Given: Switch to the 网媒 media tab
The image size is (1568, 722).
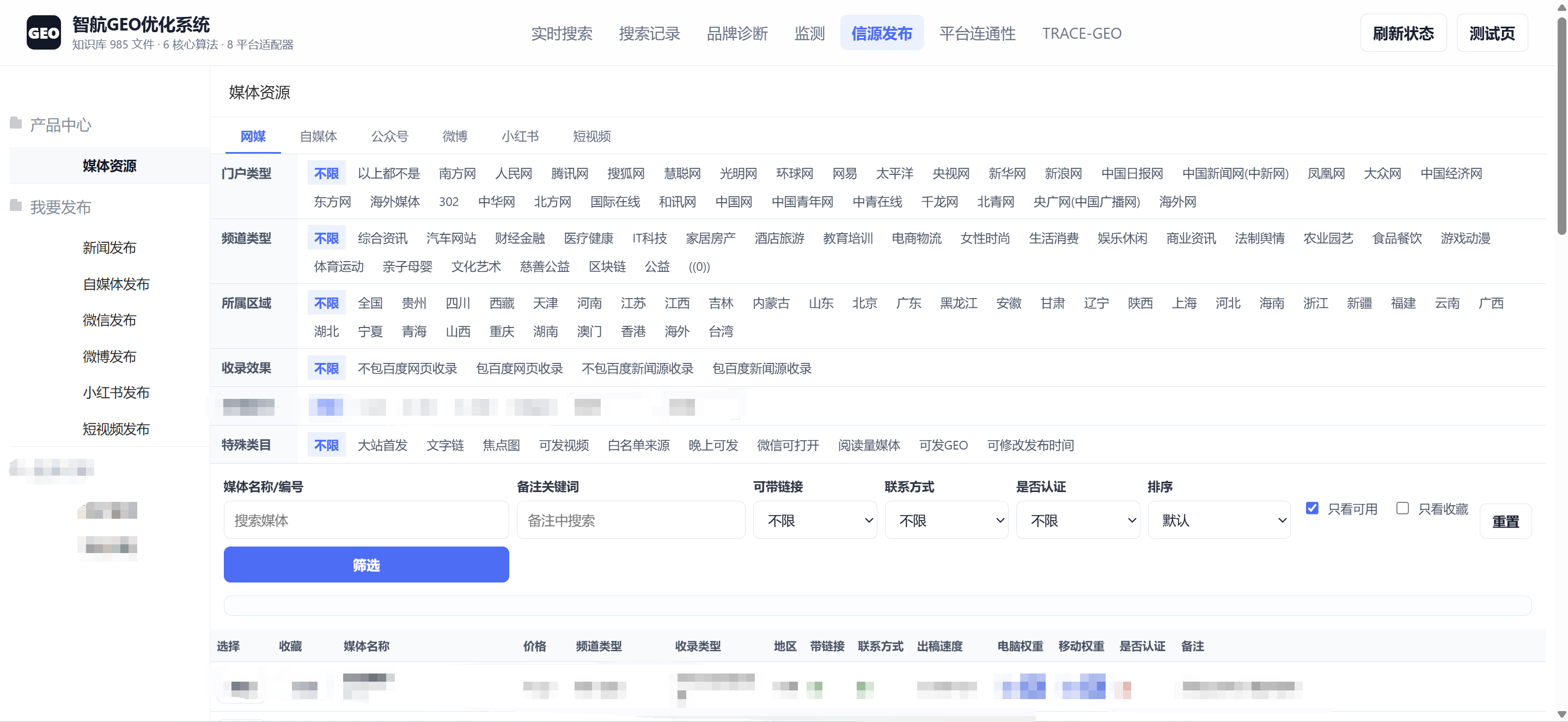Looking at the screenshot, I should point(253,136).
